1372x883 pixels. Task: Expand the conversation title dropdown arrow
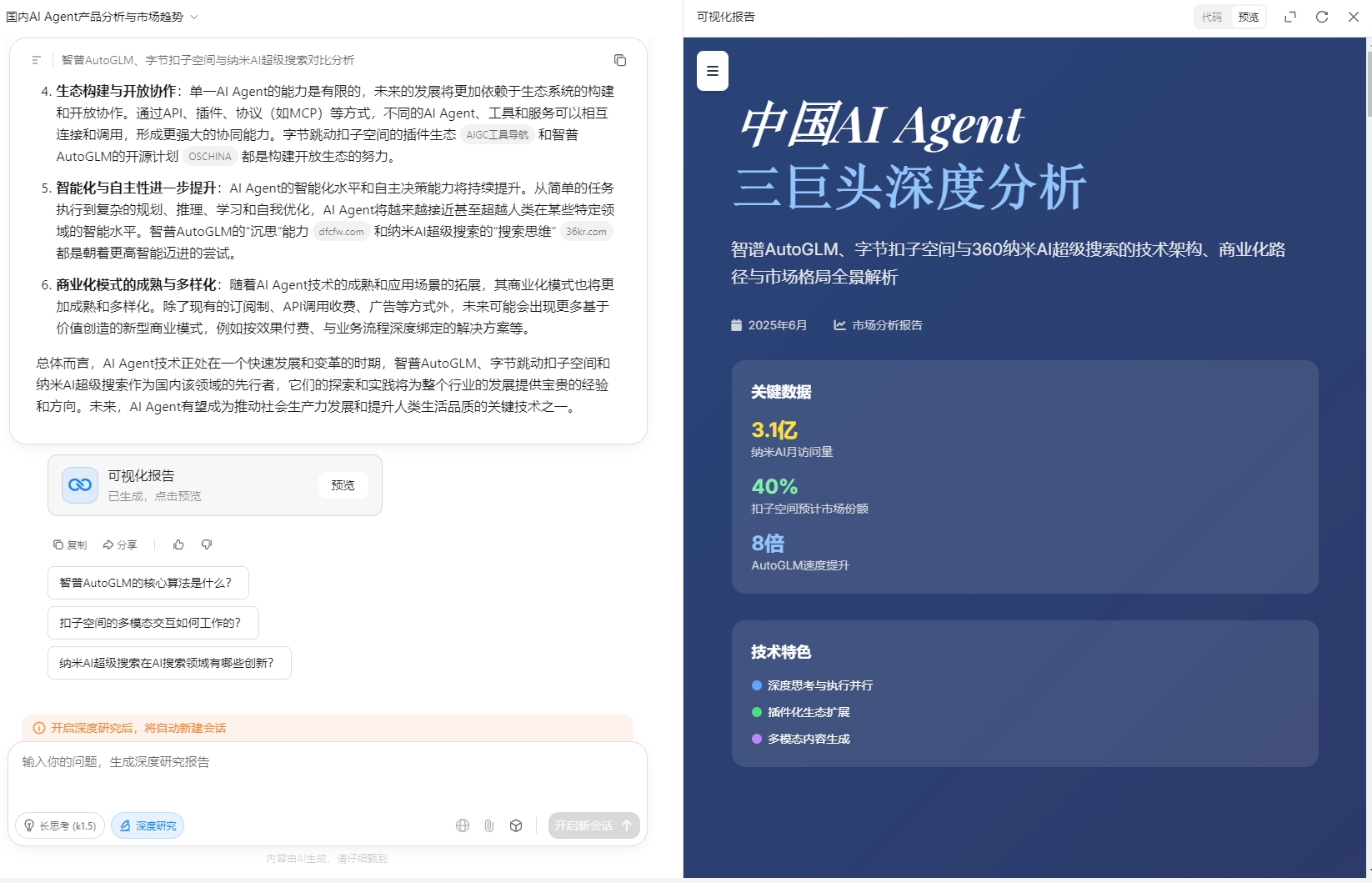click(x=194, y=17)
